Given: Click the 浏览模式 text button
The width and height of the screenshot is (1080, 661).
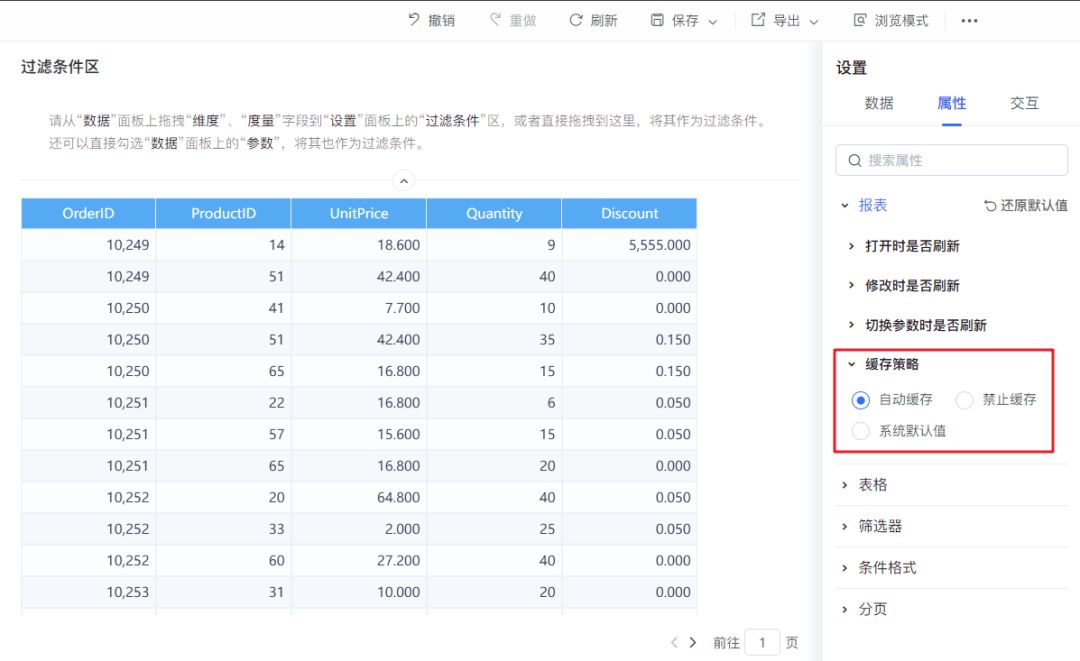Looking at the screenshot, I should click(x=902, y=21).
